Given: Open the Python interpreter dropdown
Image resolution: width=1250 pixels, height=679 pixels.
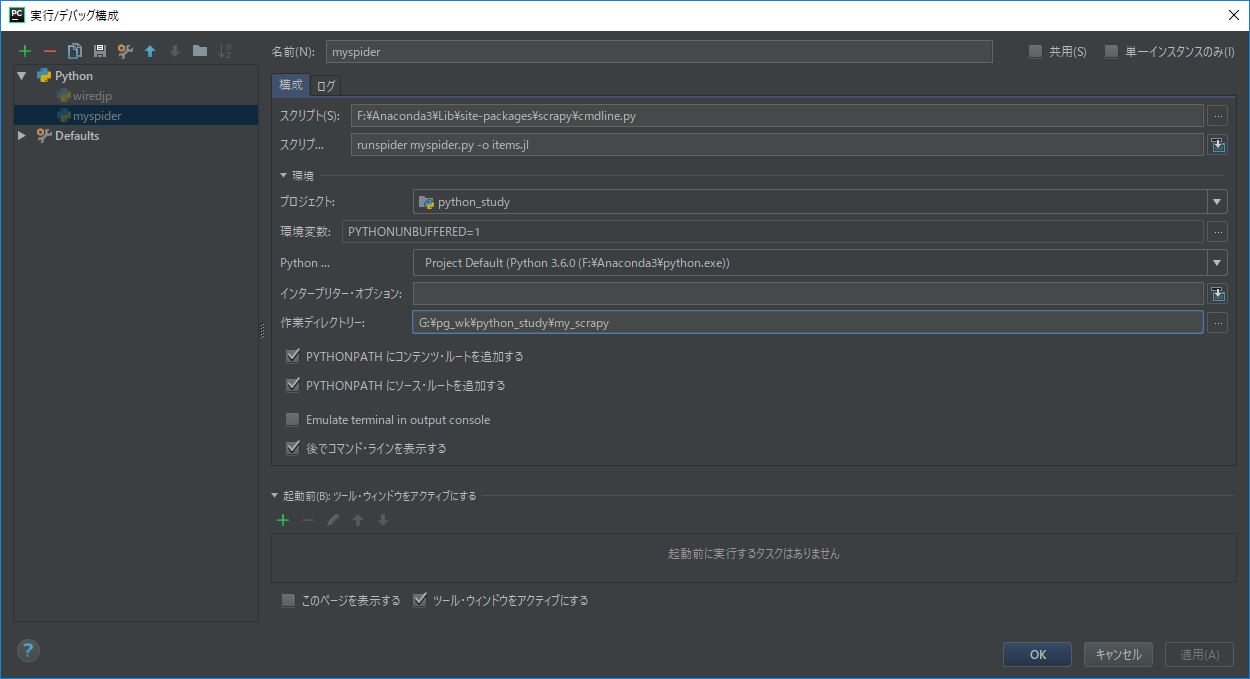Looking at the screenshot, I should (x=1217, y=262).
